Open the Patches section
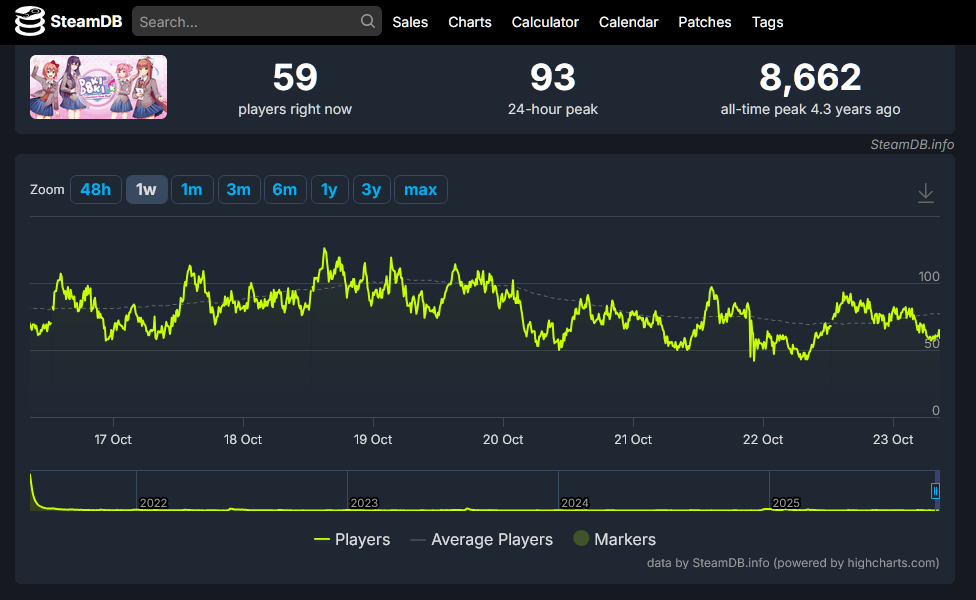Screen dimensions: 976x600 tap(705, 22)
